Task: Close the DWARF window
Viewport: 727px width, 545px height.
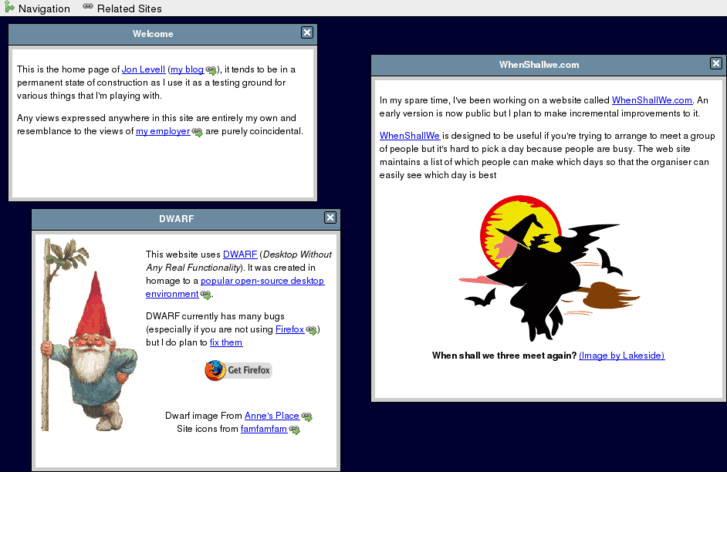Action: point(330,218)
